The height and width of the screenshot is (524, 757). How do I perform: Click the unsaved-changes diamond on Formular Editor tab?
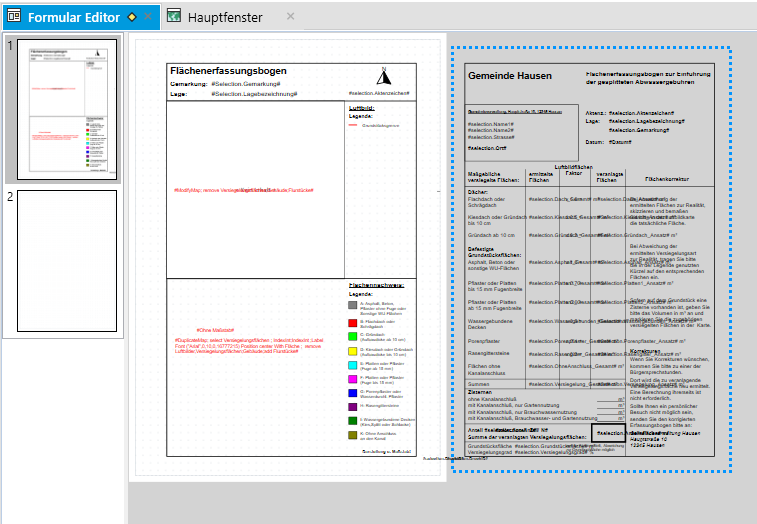coord(132,17)
